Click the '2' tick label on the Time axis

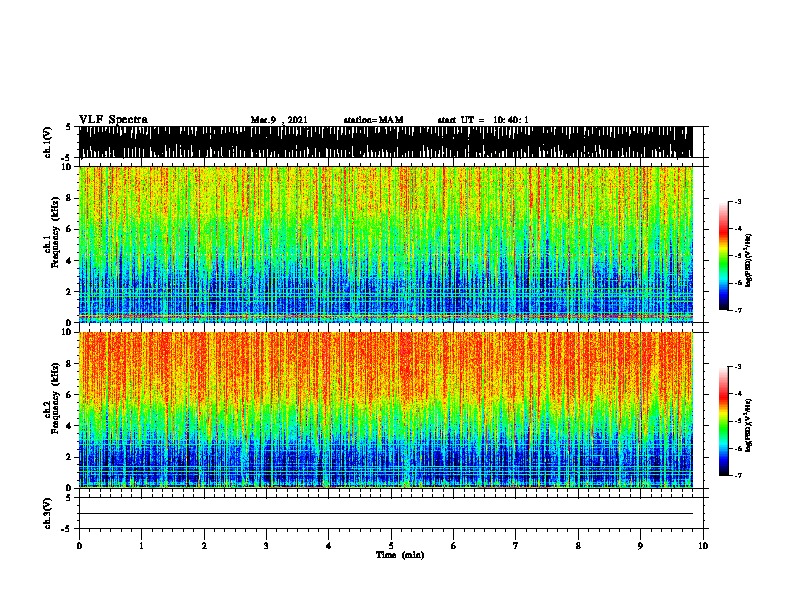tap(204, 545)
